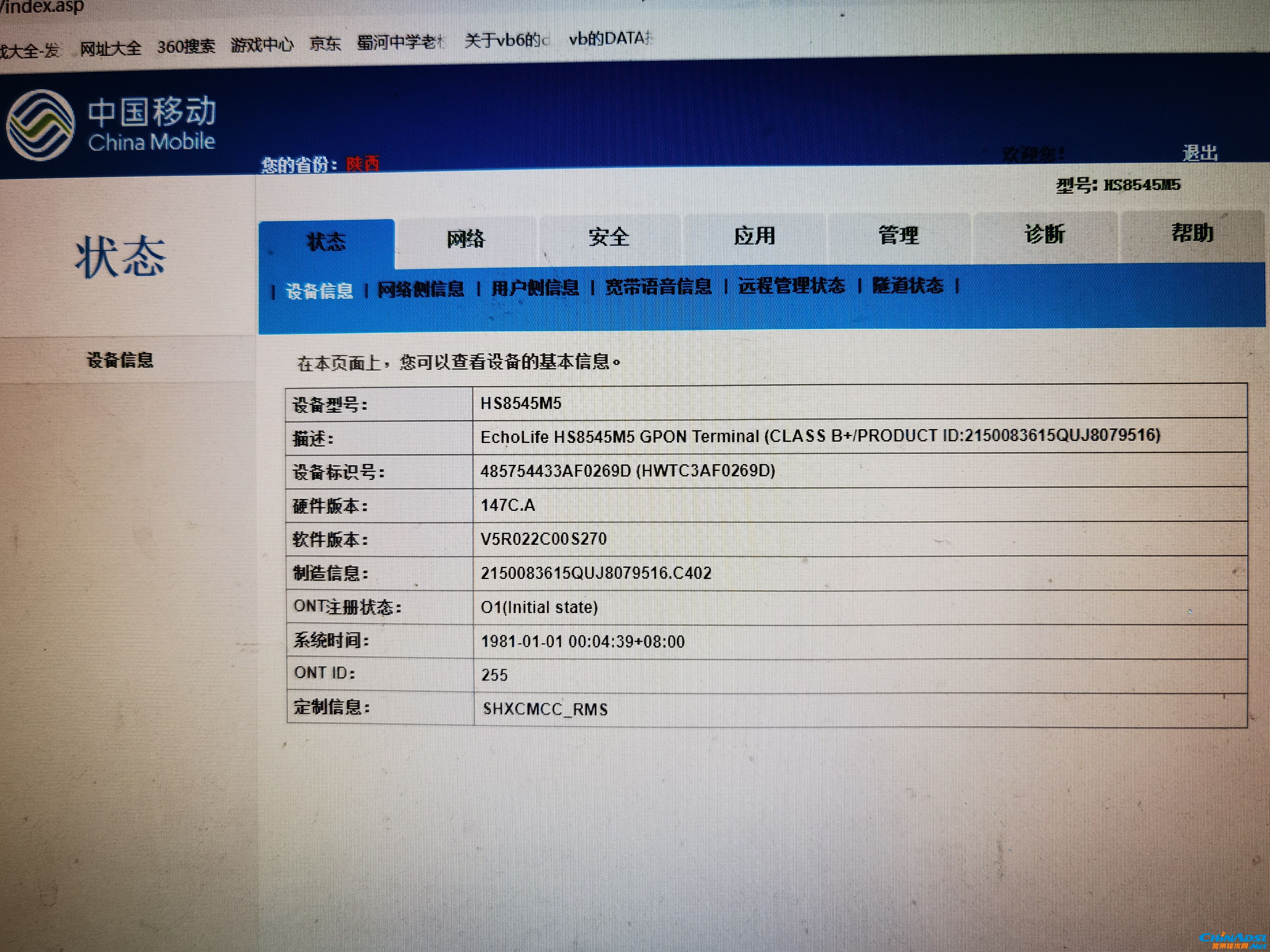Click the China Mobile logo icon
This screenshot has height=952, width=1270.
point(40,125)
